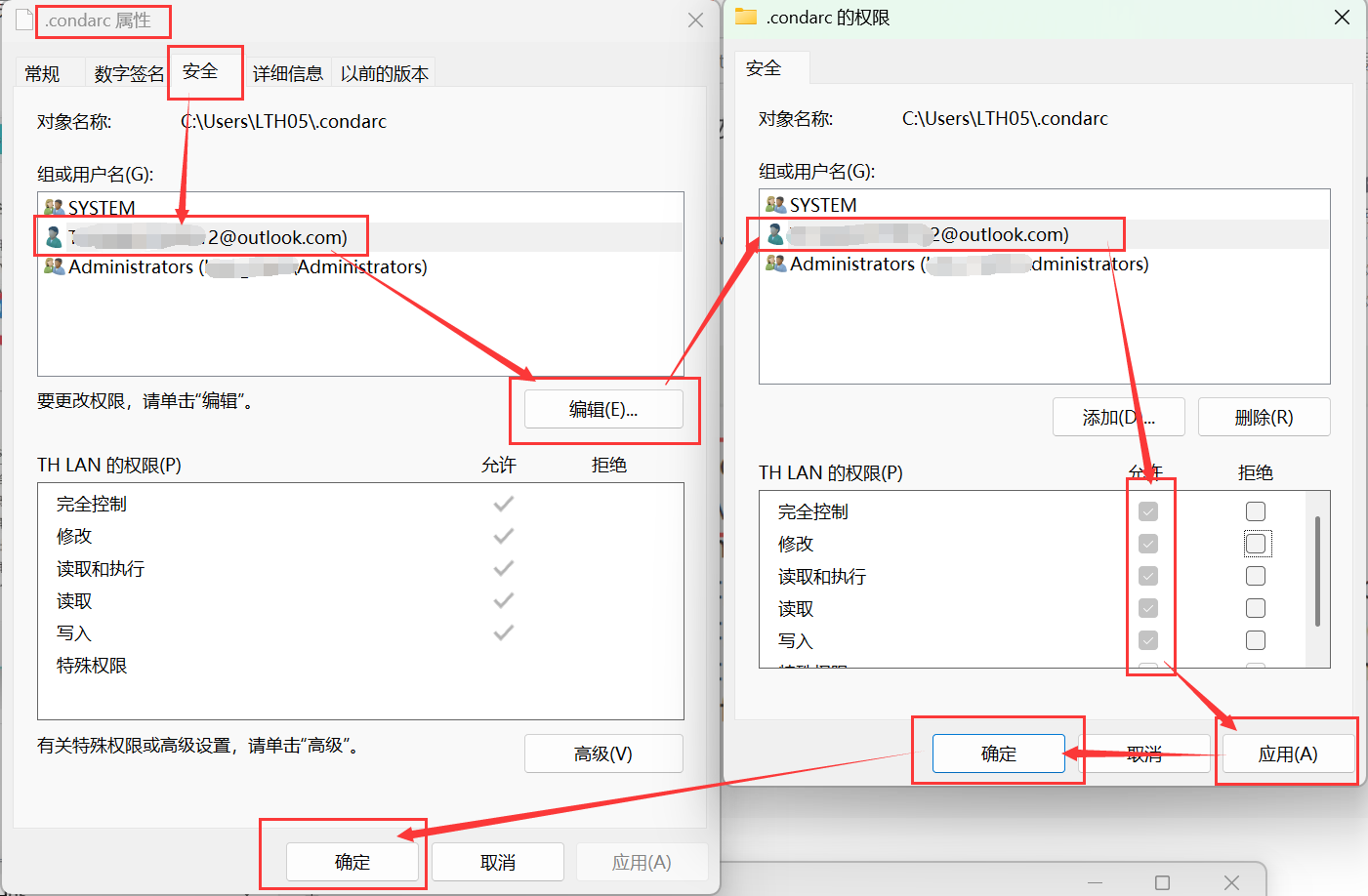Switch to the 详细信息 tab
1368x896 pixels.
(288, 71)
